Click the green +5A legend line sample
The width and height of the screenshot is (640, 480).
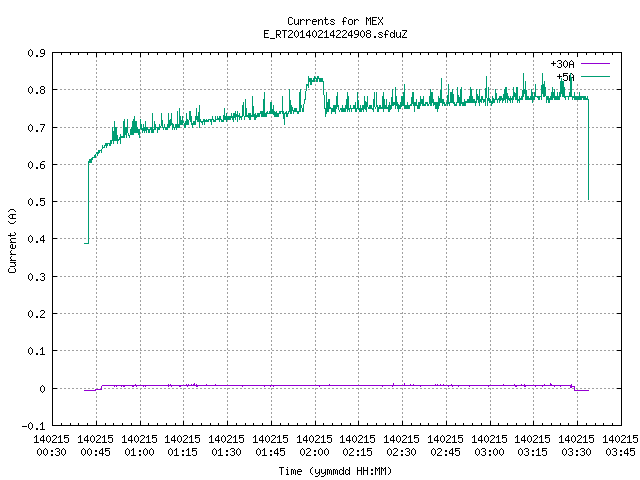click(595, 76)
